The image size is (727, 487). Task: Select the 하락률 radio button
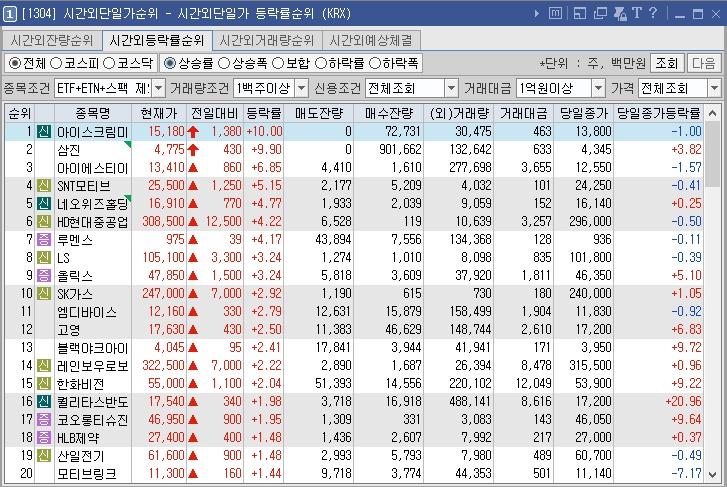(x=321, y=63)
